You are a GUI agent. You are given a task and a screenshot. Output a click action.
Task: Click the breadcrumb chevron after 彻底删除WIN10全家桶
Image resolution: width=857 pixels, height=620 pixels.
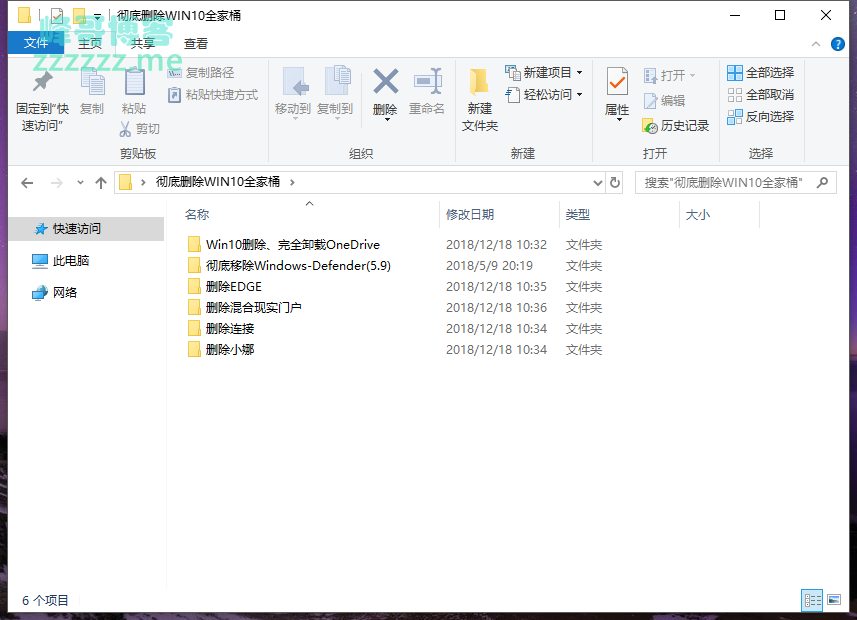pos(292,183)
